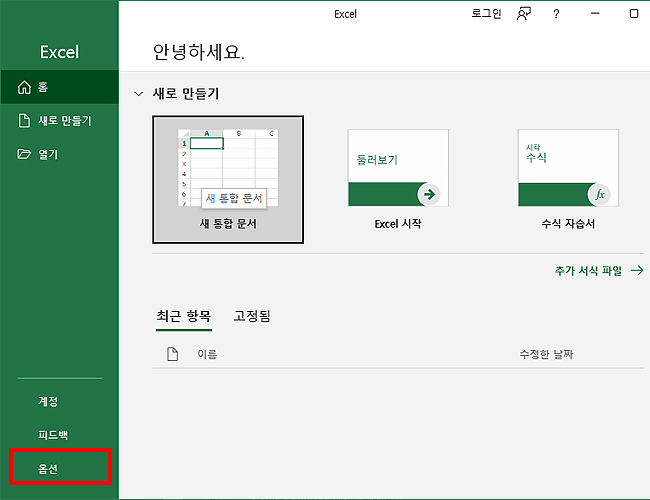Open 추가 서식 파일 link
This screenshot has width=650, height=500.
(588, 271)
